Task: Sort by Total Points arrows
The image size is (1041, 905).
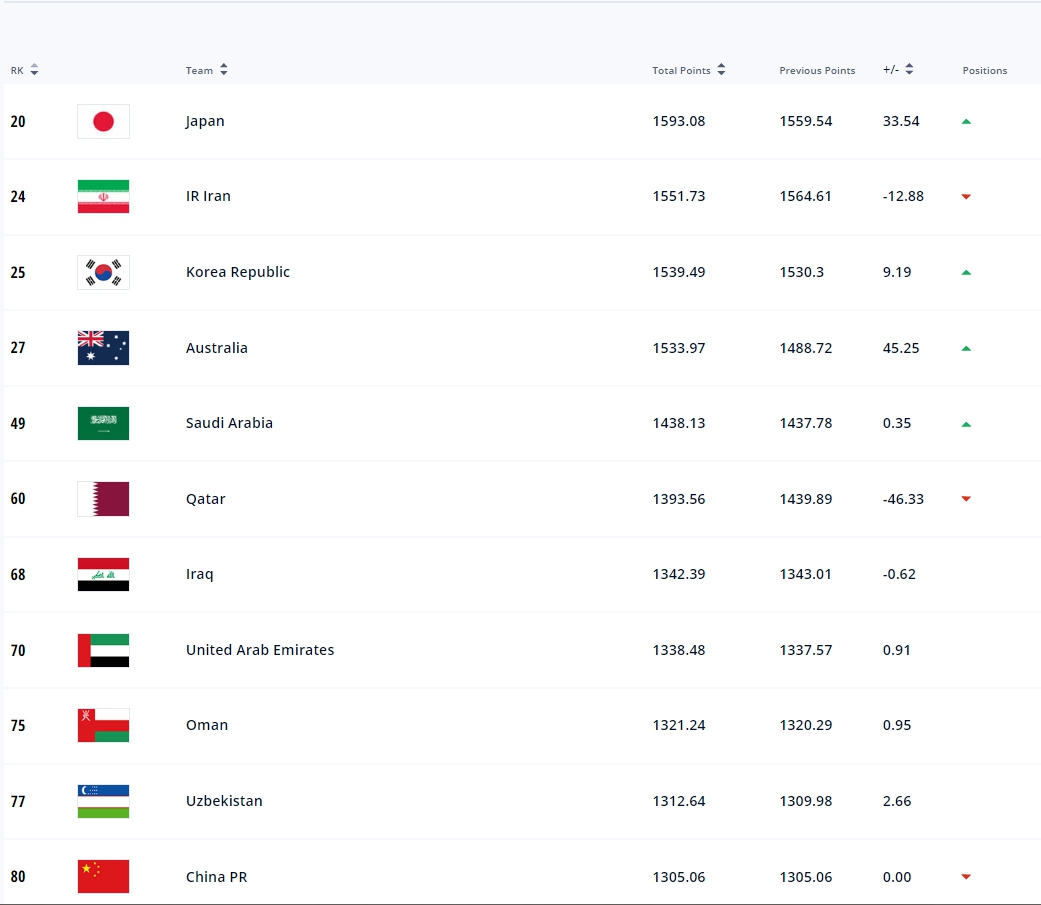Action: [x=721, y=70]
